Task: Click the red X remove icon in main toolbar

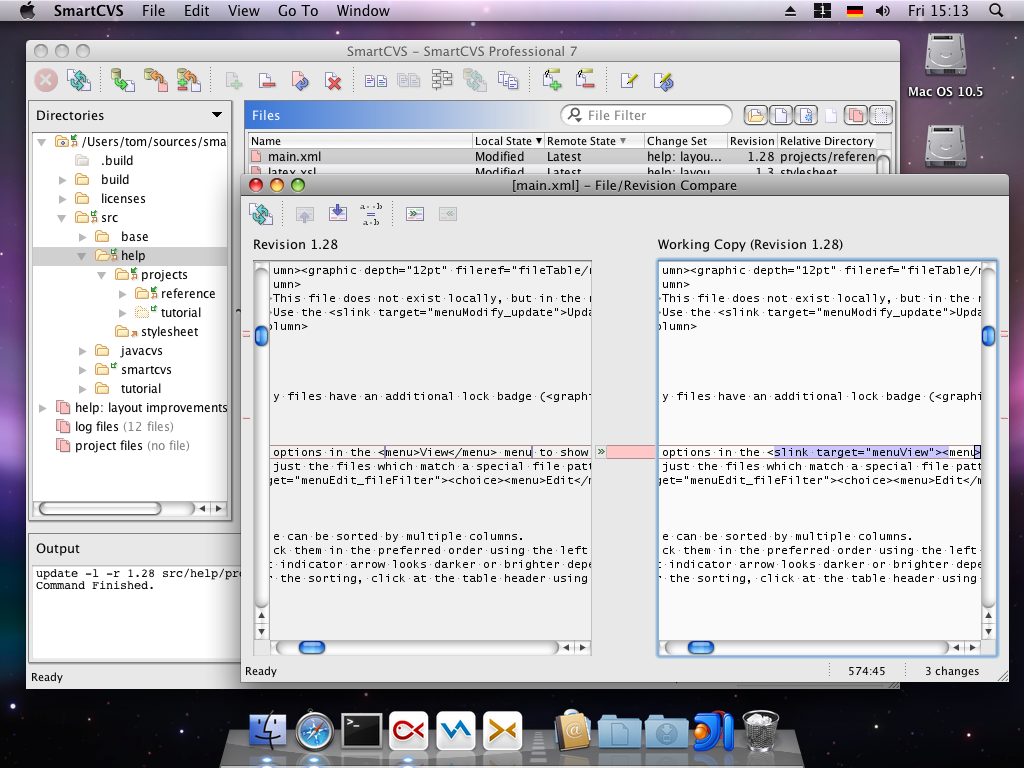Action: click(x=333, y=81)
